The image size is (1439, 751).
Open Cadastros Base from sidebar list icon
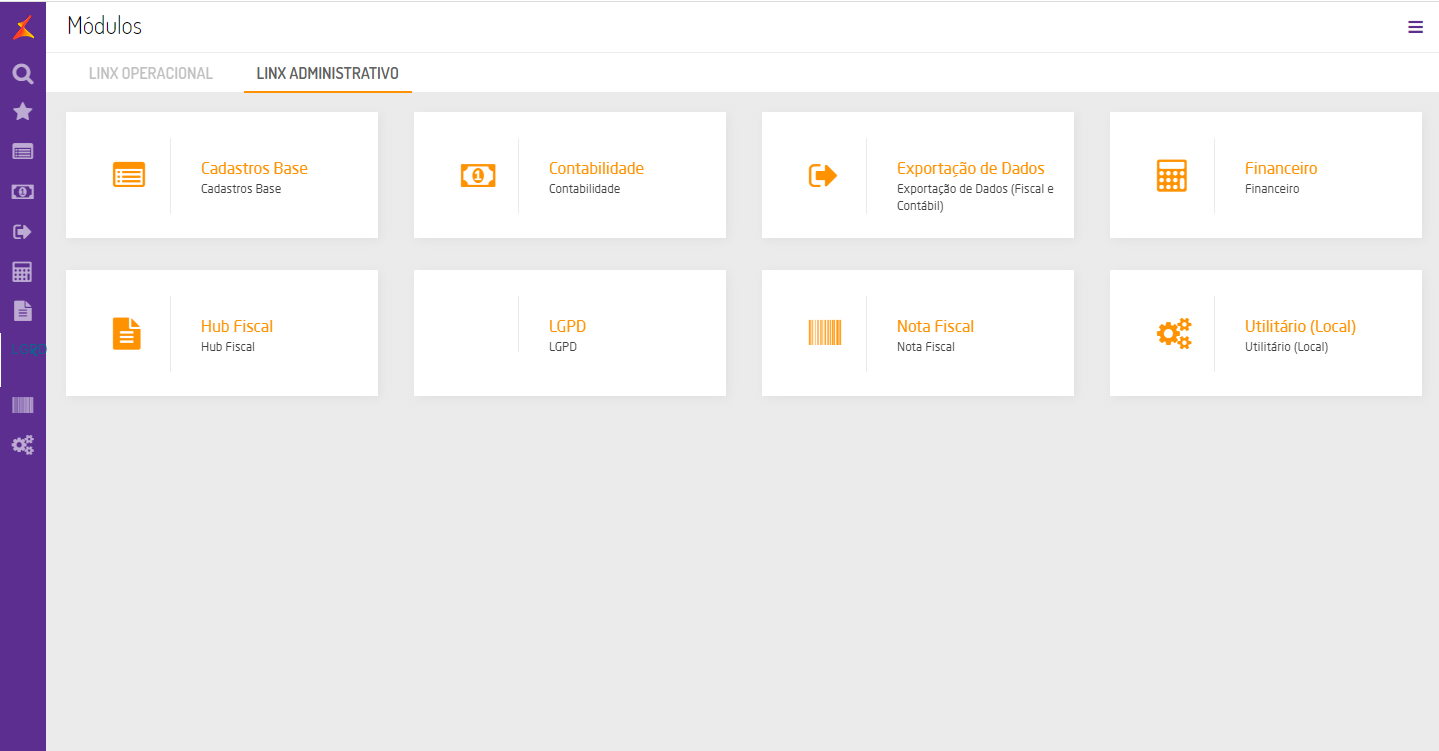(x=23, y=151)
